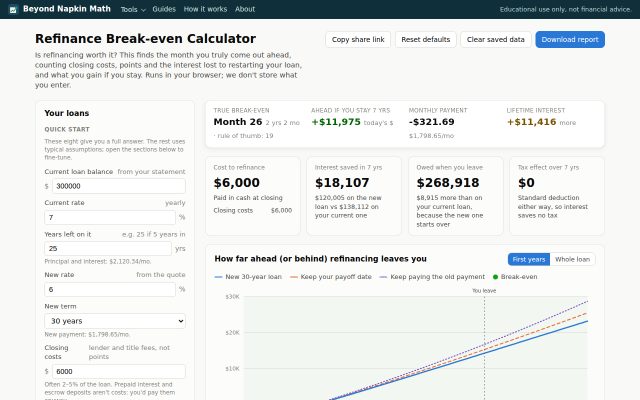Copy the share link
Screen dimensions: 640x400
358,40
